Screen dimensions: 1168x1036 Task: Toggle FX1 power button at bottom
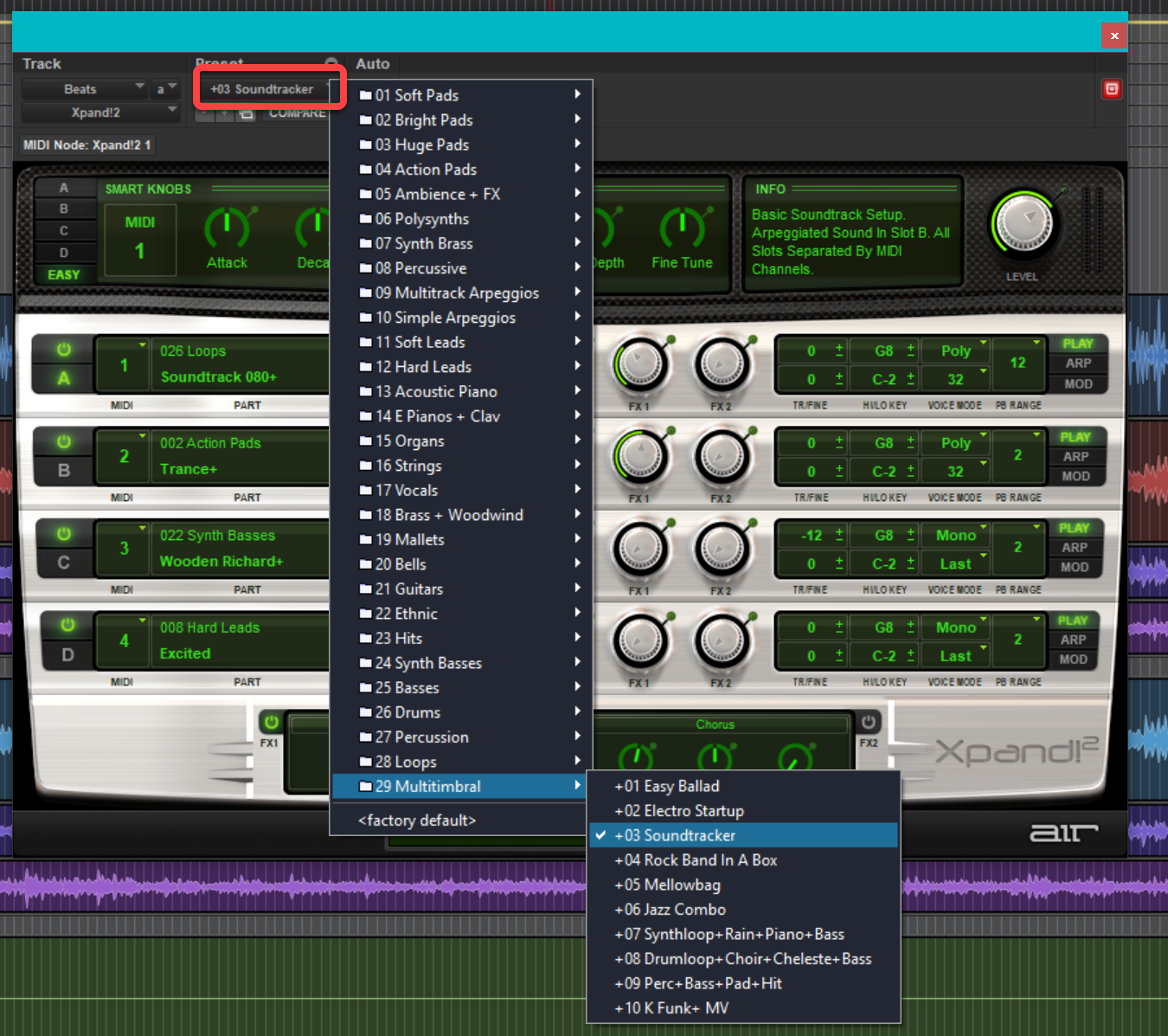coord(272,722)
